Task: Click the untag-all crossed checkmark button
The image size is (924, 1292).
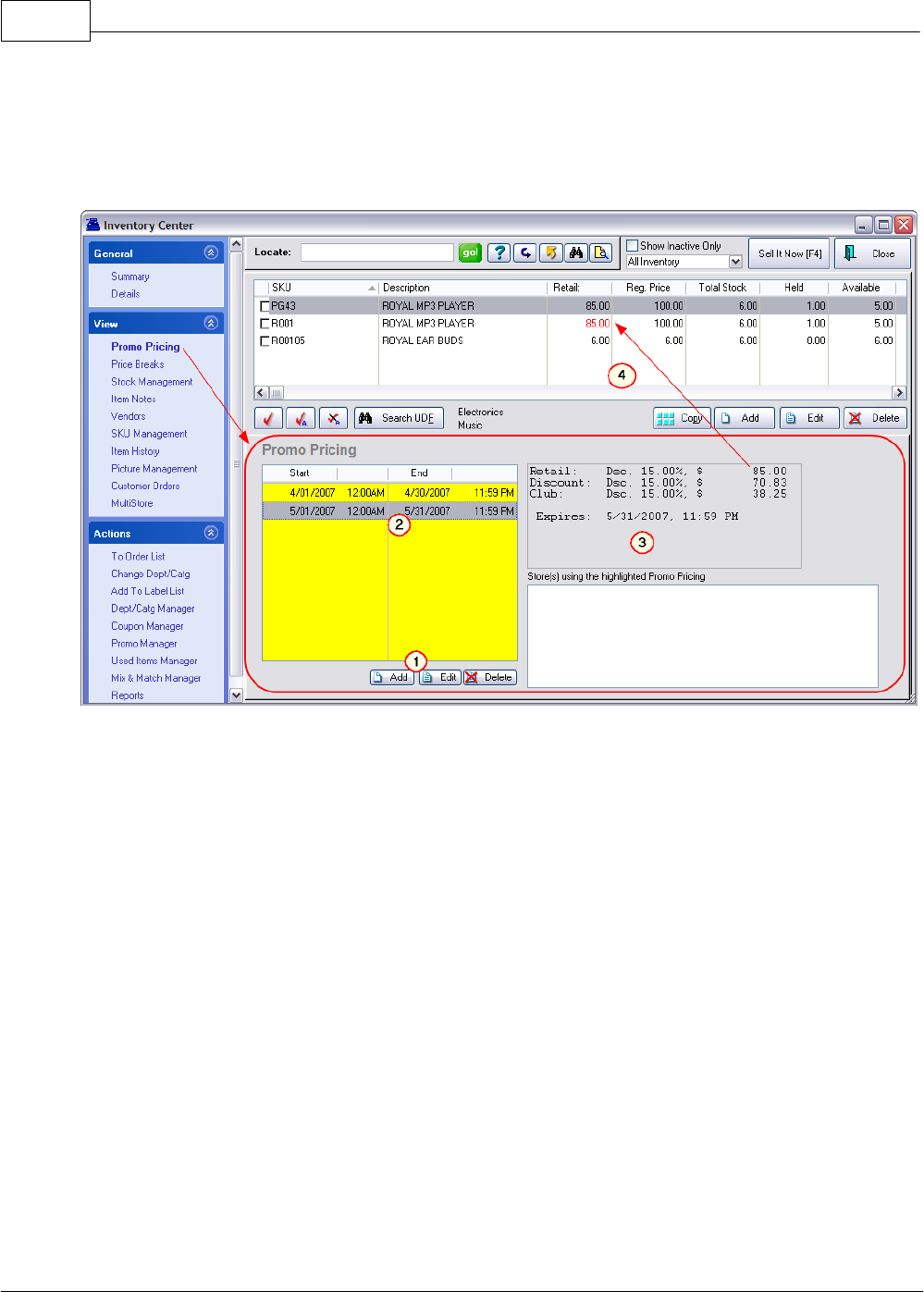Action: coord(333,418)
